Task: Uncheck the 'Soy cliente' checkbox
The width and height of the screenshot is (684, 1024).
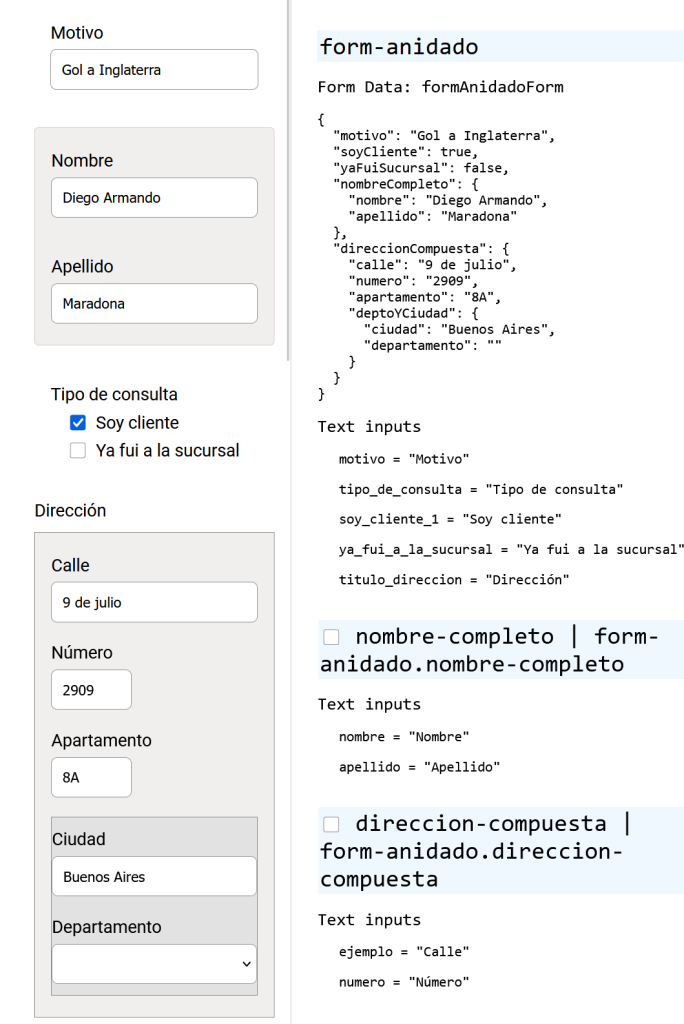Action: click(78, 423)
